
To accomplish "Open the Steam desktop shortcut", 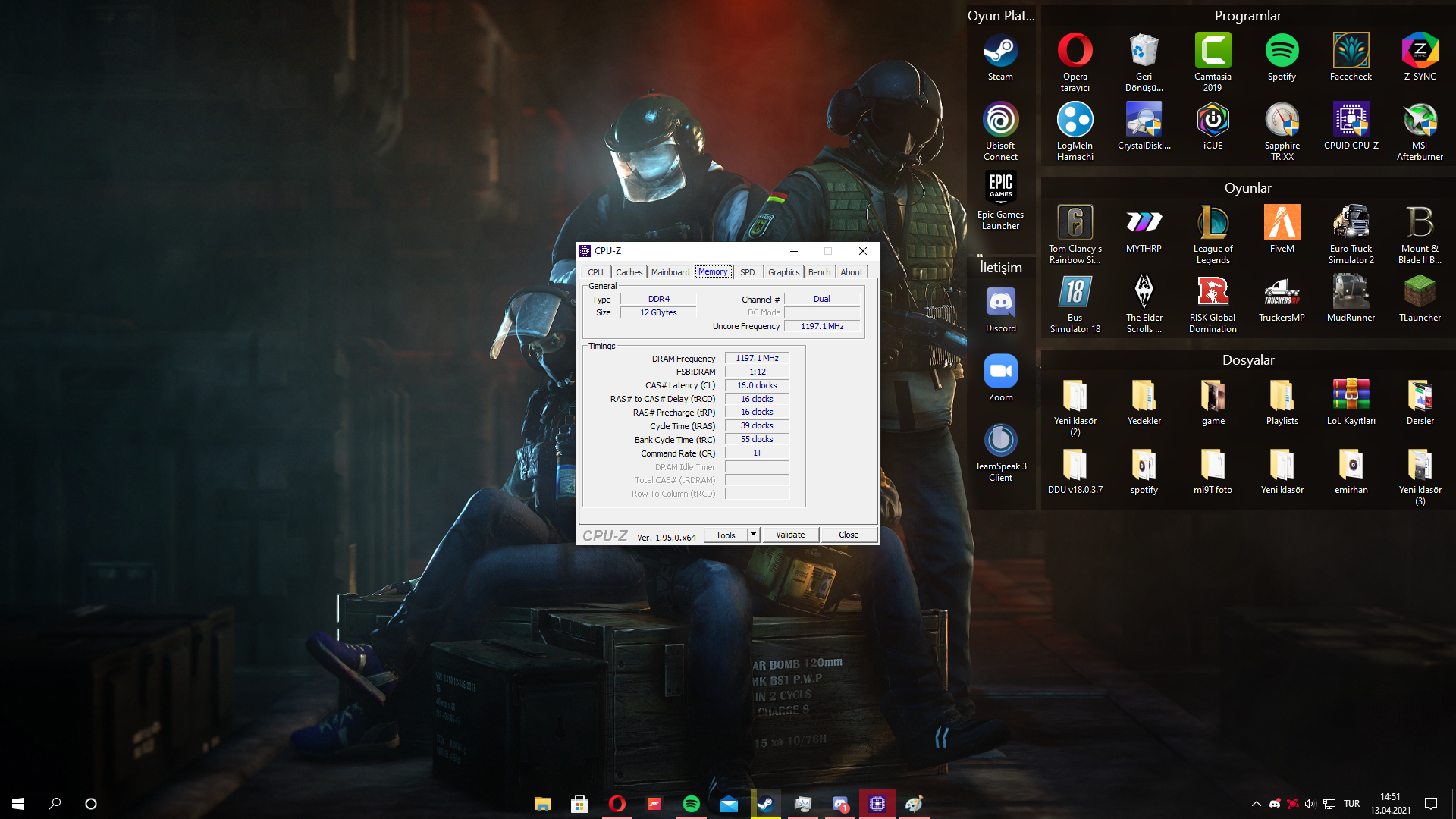I will pos(1000,52).
